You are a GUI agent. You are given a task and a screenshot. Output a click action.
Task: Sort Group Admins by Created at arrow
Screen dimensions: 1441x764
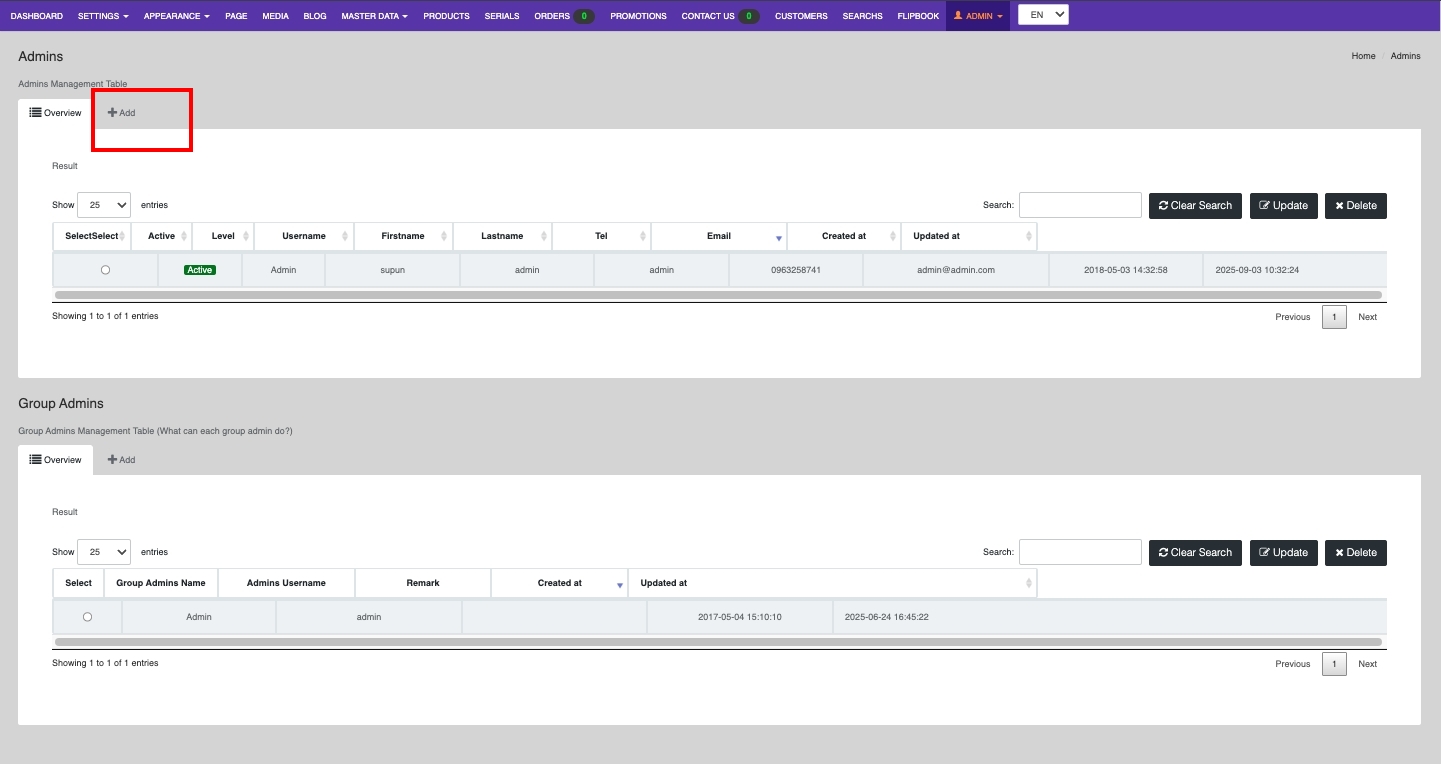619,584
